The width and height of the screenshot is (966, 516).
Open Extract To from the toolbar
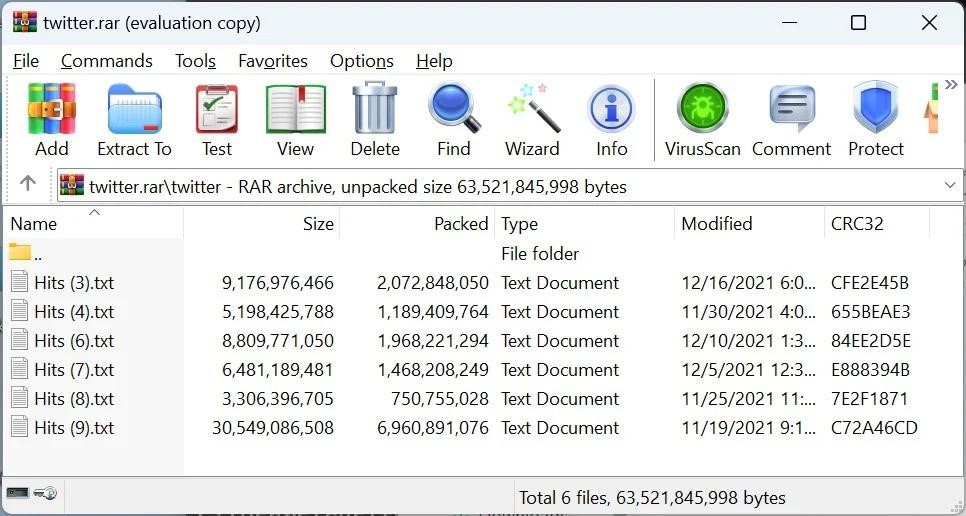point(134,120)
